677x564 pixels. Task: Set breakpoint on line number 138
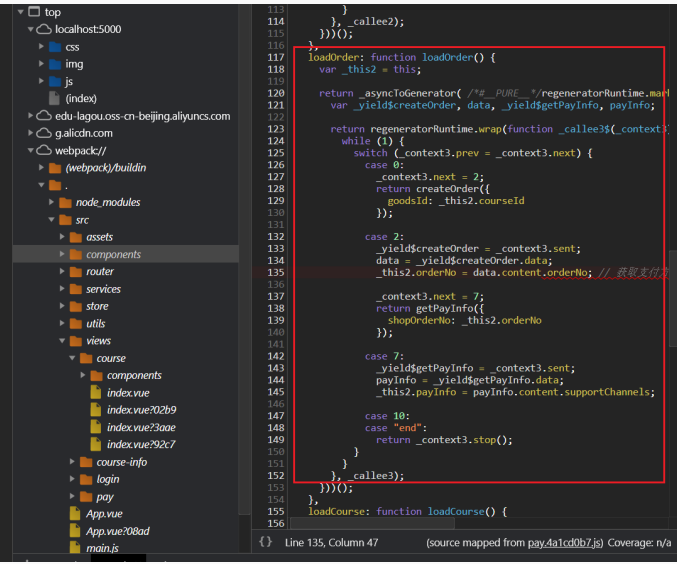click(276, 308)
